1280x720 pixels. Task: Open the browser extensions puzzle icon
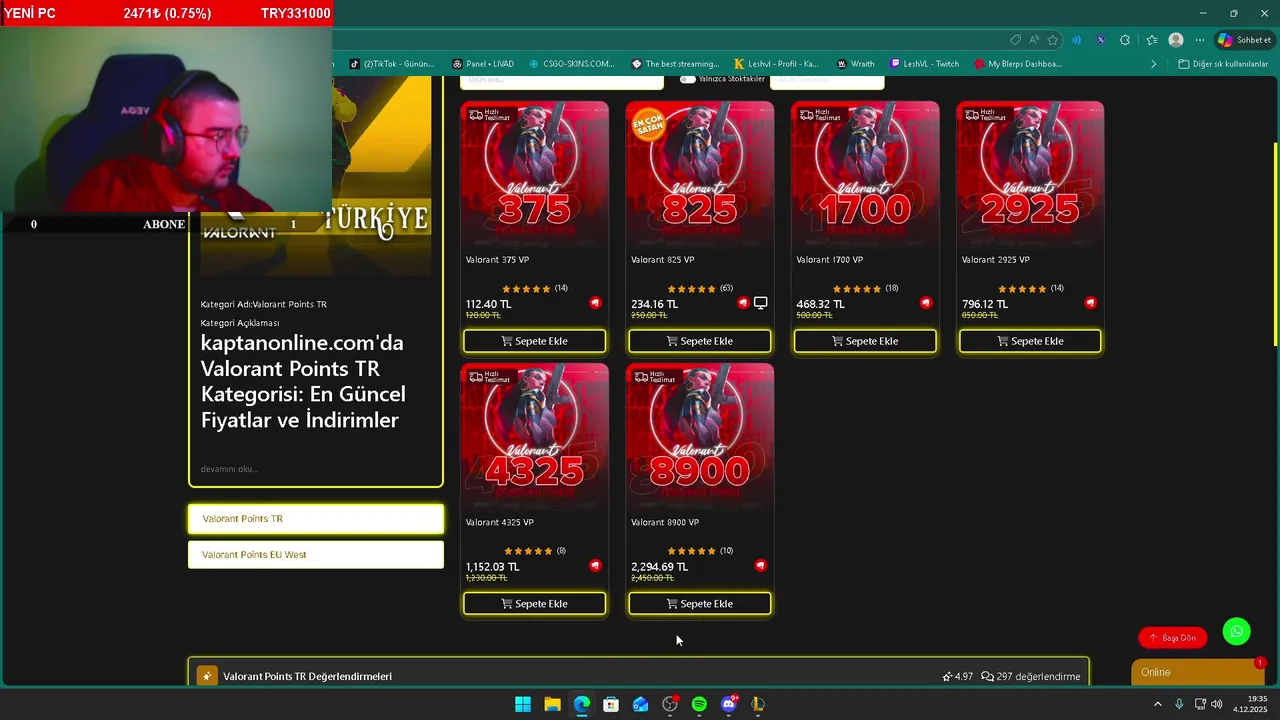[x=1125, y=40]
